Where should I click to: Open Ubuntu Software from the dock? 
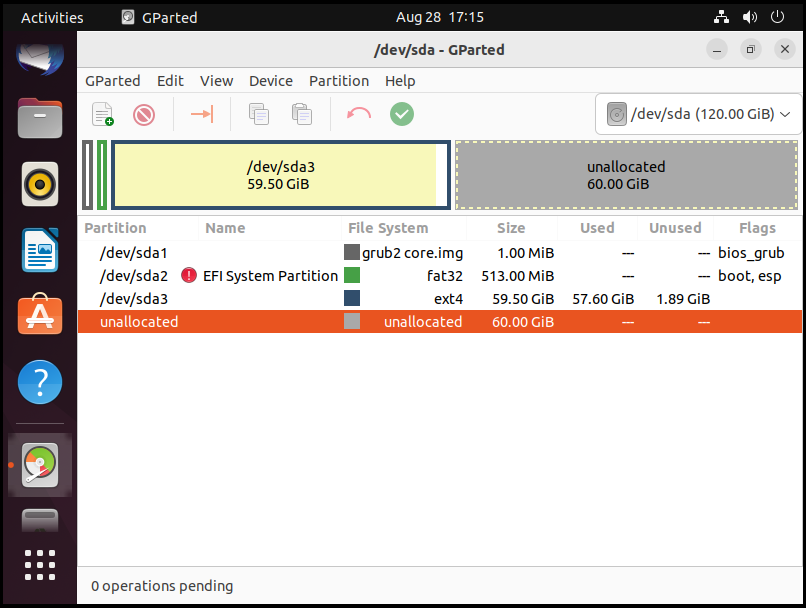click(x=40, y=316)
